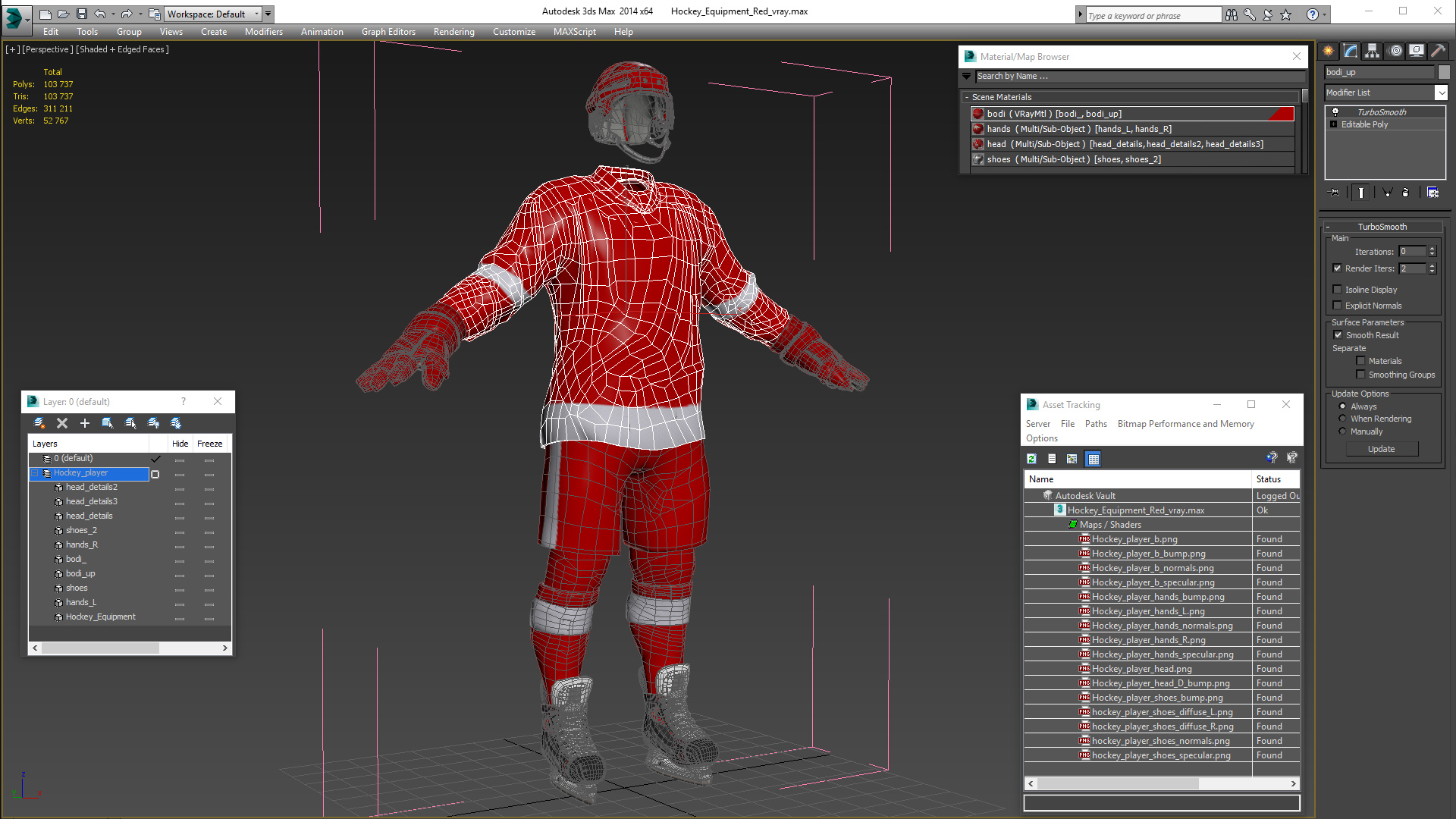Click the keyword search field

tap(1153, 15)
